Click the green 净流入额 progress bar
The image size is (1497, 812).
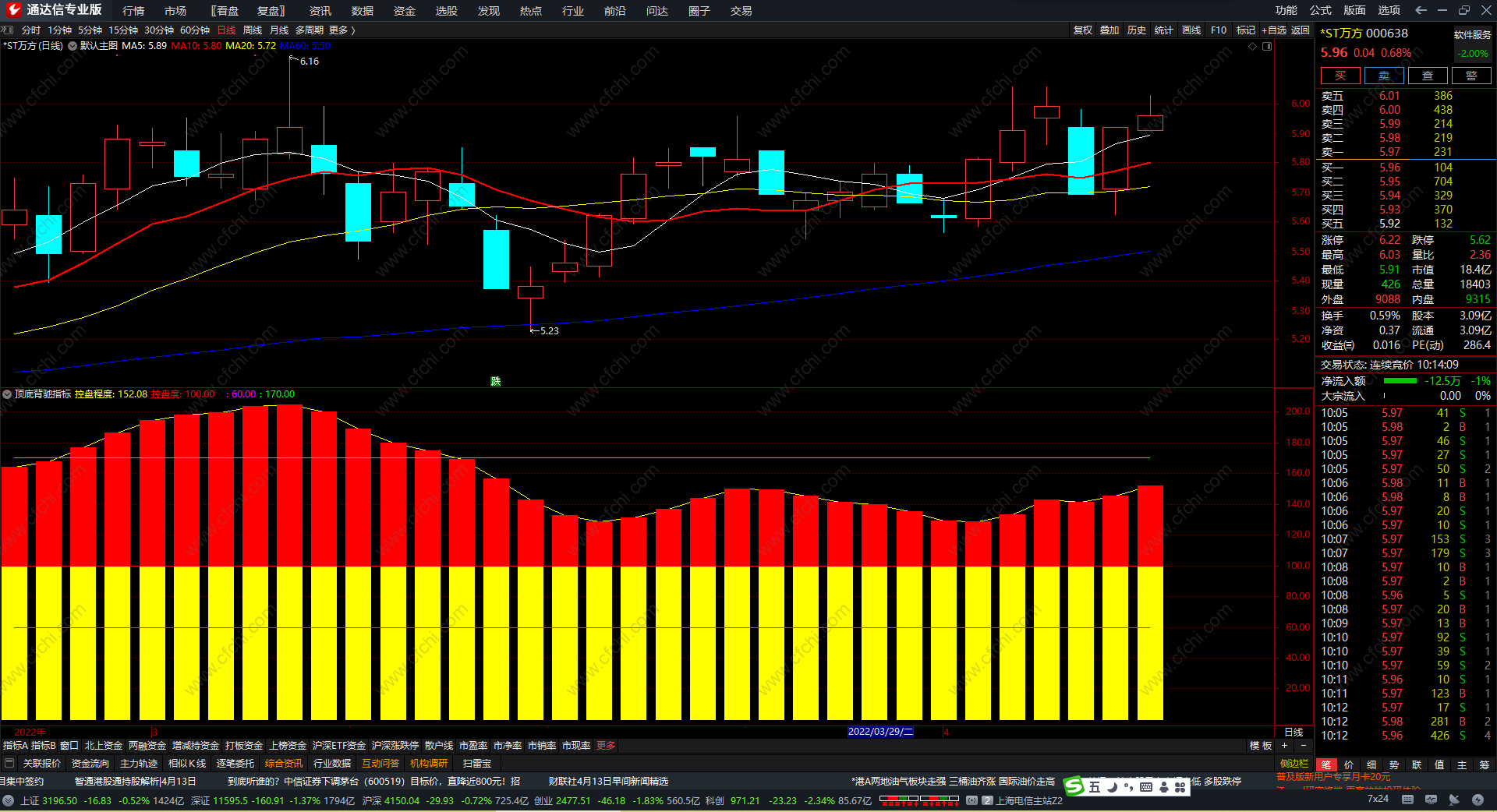[x=1400, y=381]
